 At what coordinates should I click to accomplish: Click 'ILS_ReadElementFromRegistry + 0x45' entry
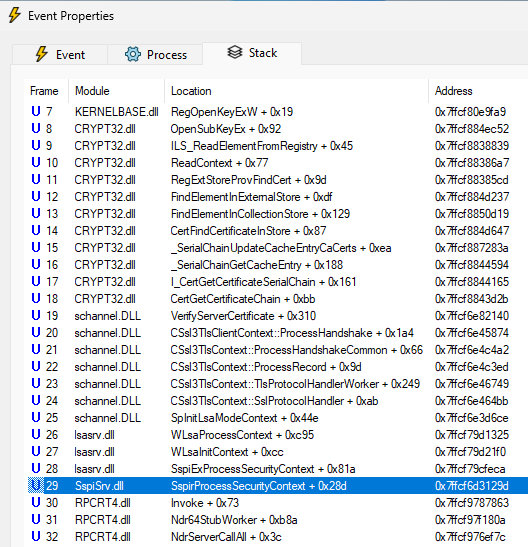click(x=262, y=146)
